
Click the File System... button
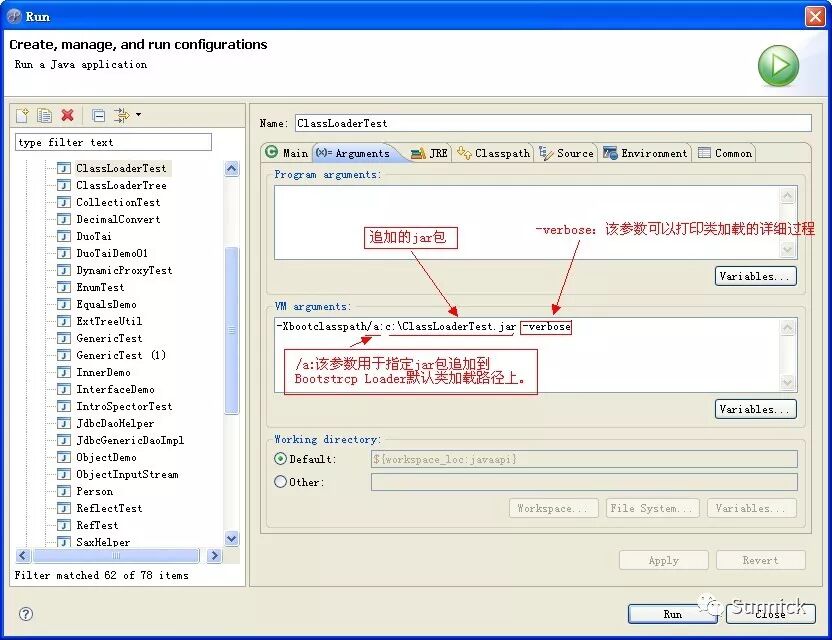coord(653,508)
